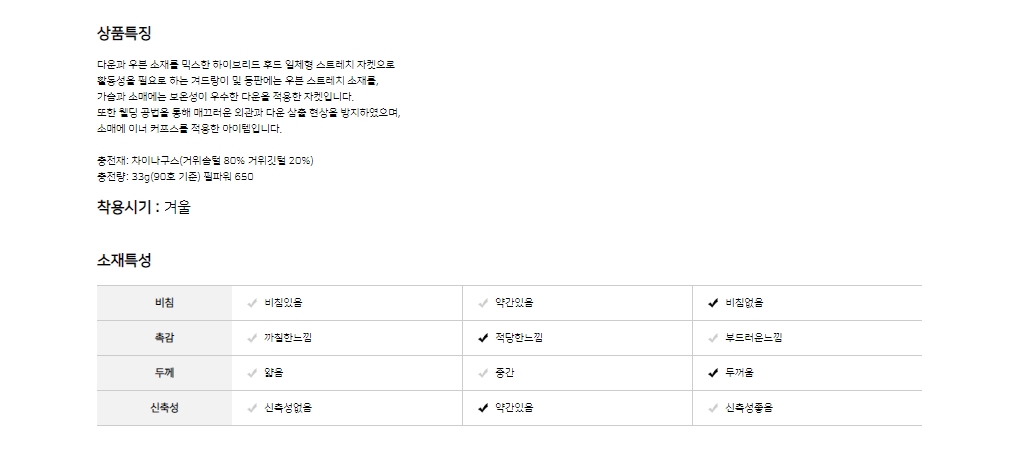The image size is (1018, 457).
Task: Click the 두께 row header
Action: [x=164, y=373]
